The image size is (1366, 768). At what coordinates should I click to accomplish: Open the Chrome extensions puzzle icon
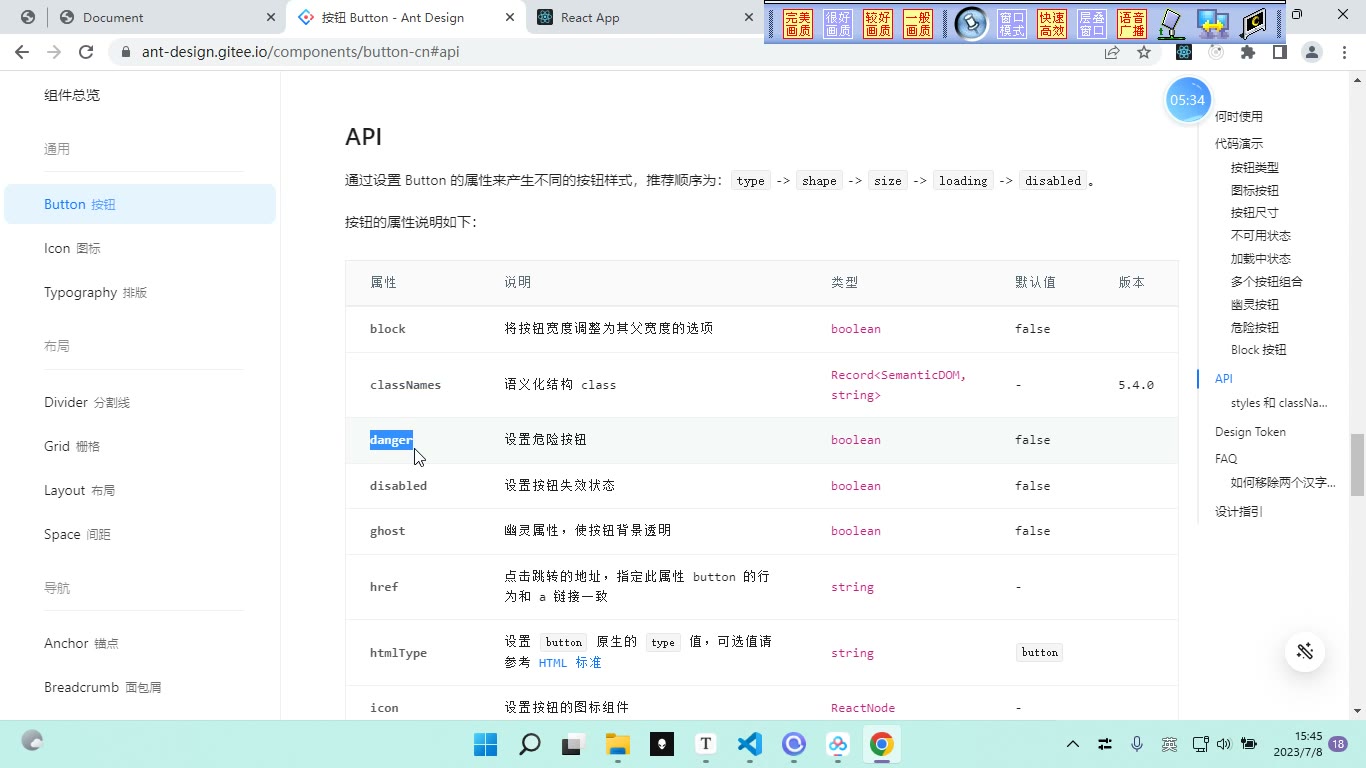pyautogui.click(x=1247, y=52)
